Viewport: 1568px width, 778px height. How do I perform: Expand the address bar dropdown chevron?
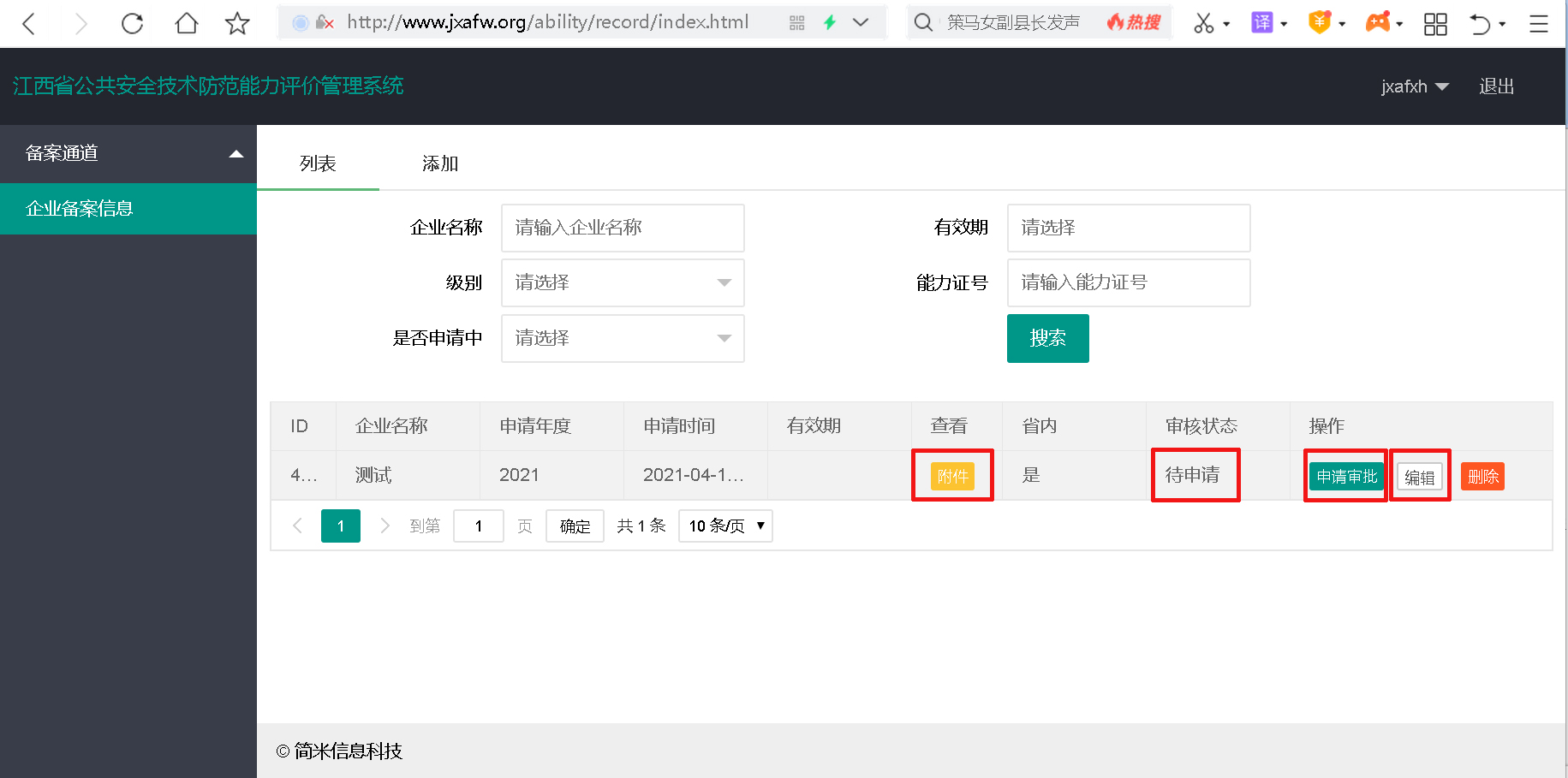861,23
